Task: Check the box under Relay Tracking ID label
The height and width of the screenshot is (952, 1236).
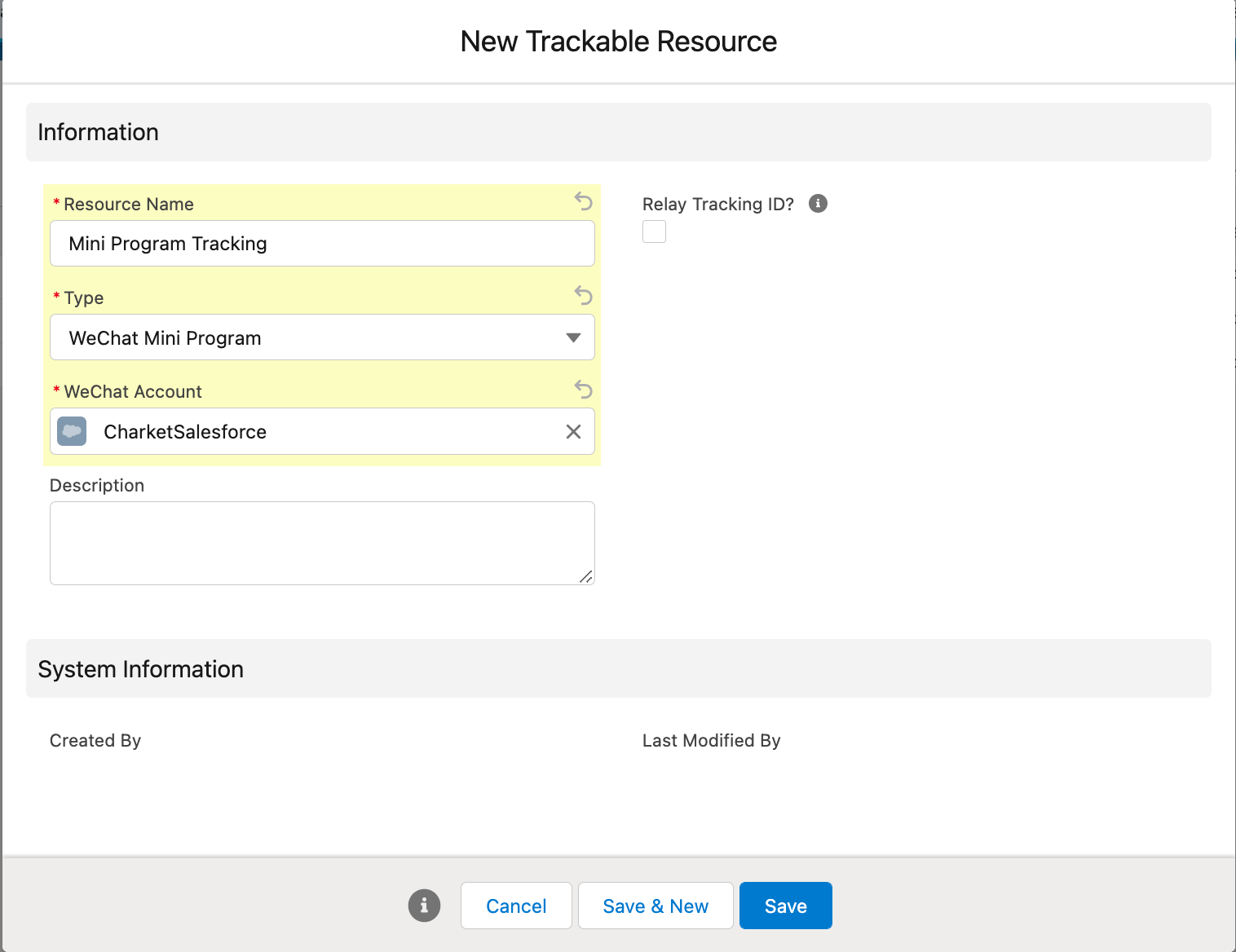Action: click(654, 231)
